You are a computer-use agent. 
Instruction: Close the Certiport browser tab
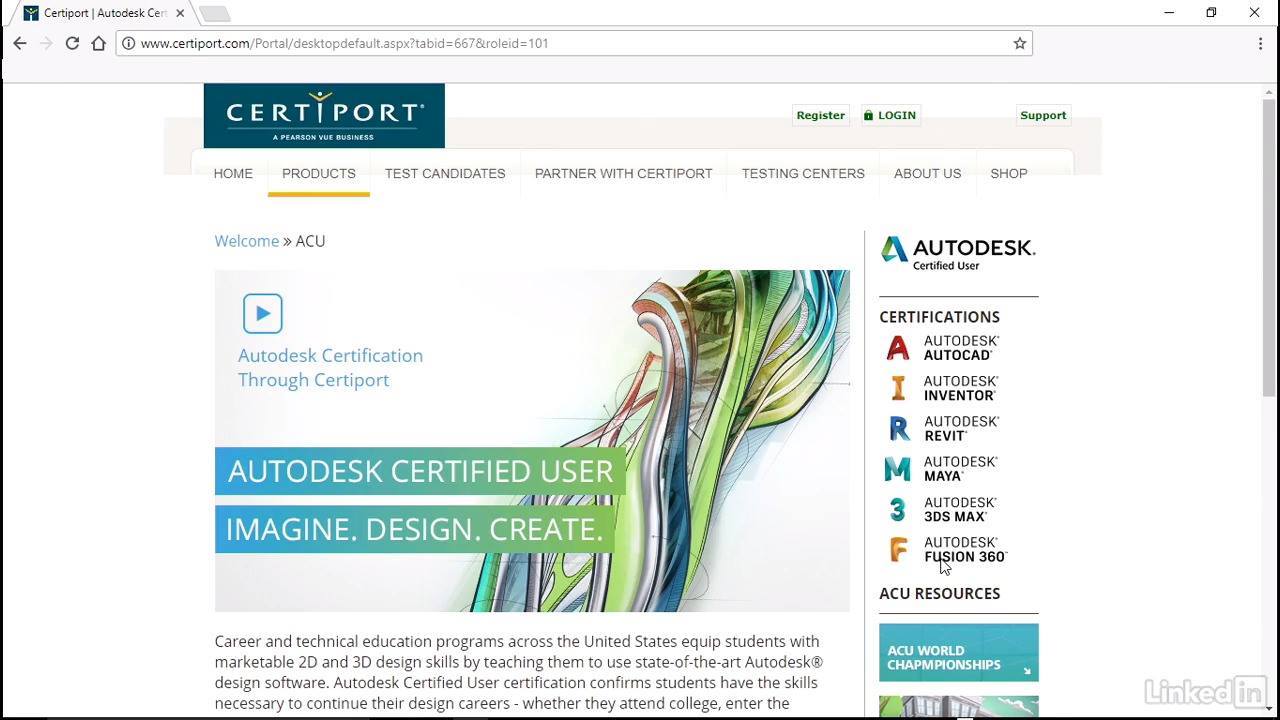180,13
